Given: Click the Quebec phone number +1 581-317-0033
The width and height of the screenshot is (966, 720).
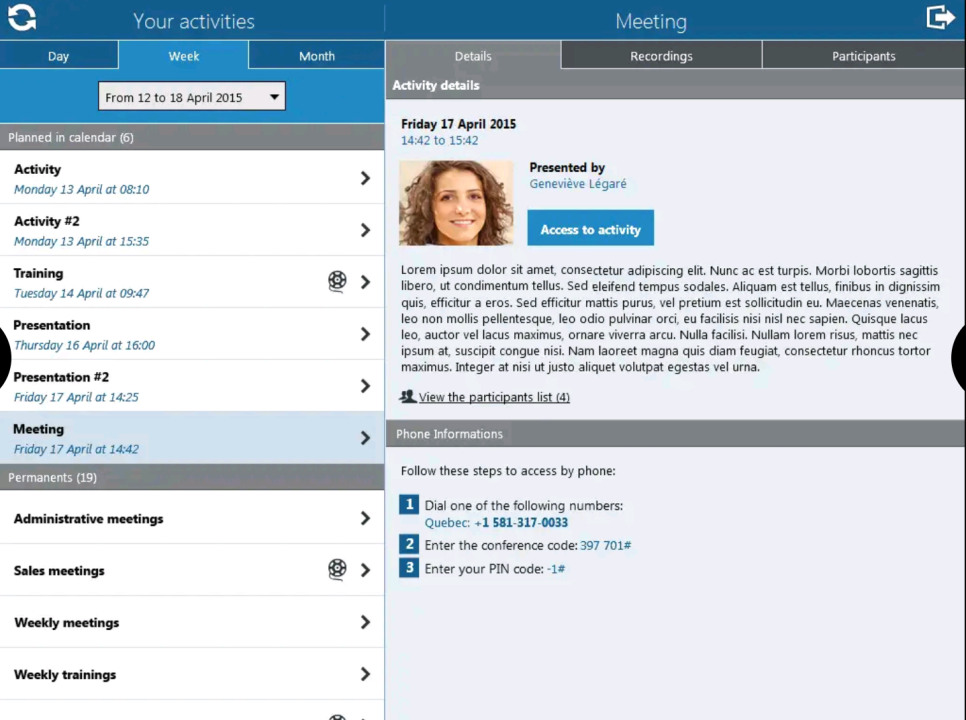Looking at the screenshot, I should (521, 522).
